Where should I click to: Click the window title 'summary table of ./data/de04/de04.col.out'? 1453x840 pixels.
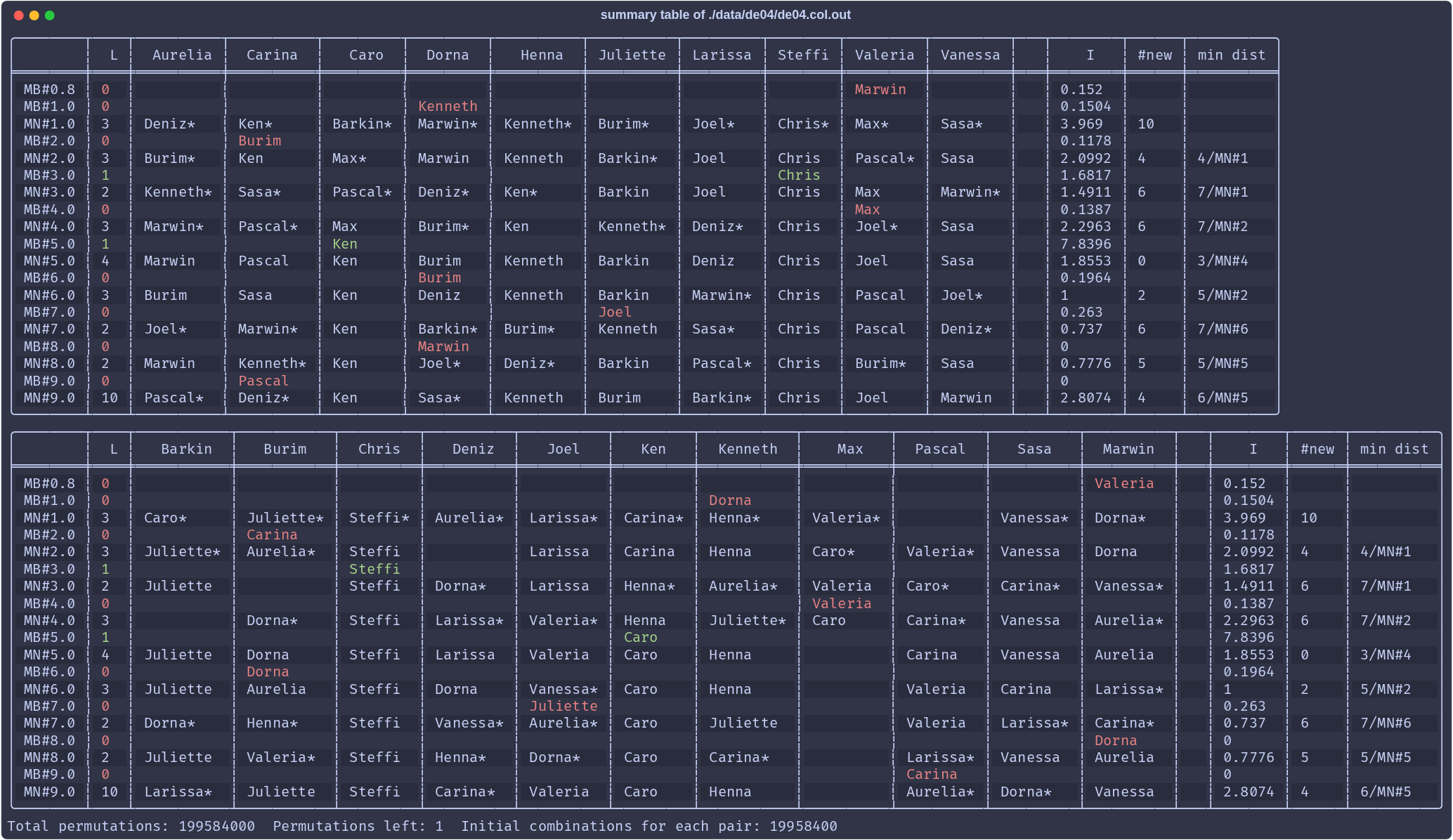coord(725,15)
